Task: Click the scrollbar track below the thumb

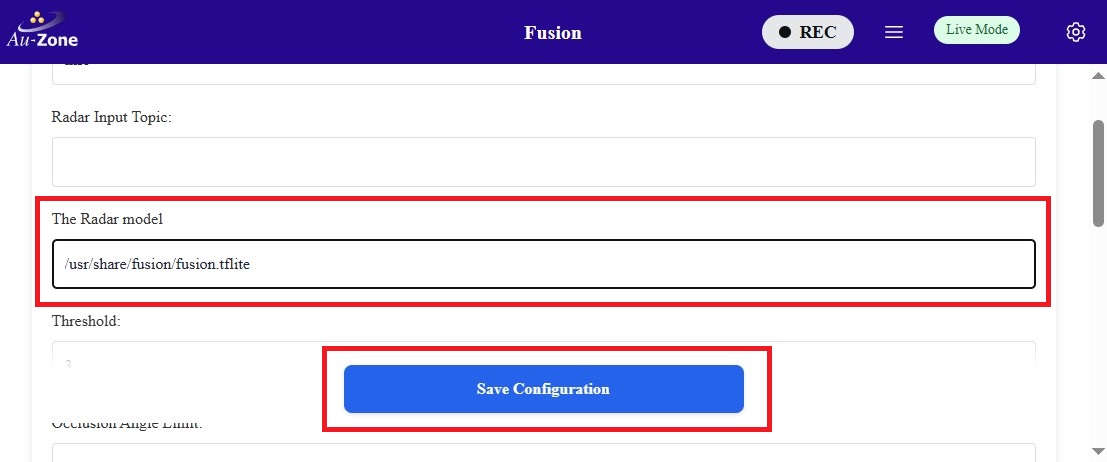Action: tap(1097, 340)
